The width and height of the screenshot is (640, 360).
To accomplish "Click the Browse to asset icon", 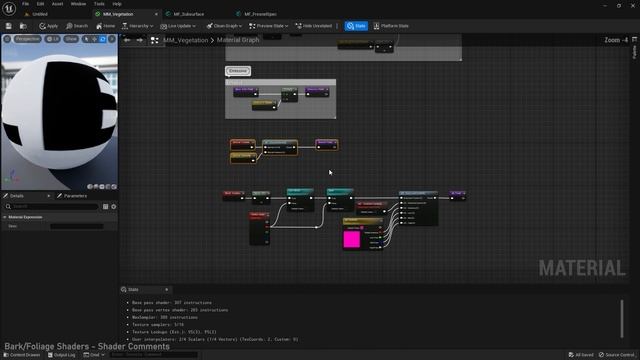I will [x=23, y=26].
